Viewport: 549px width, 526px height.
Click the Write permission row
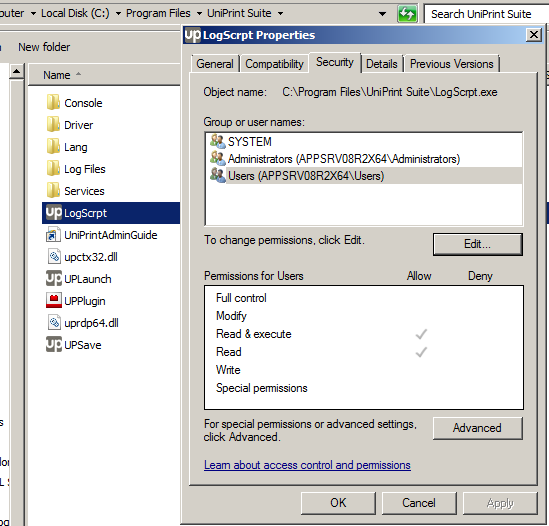point(364,370)
